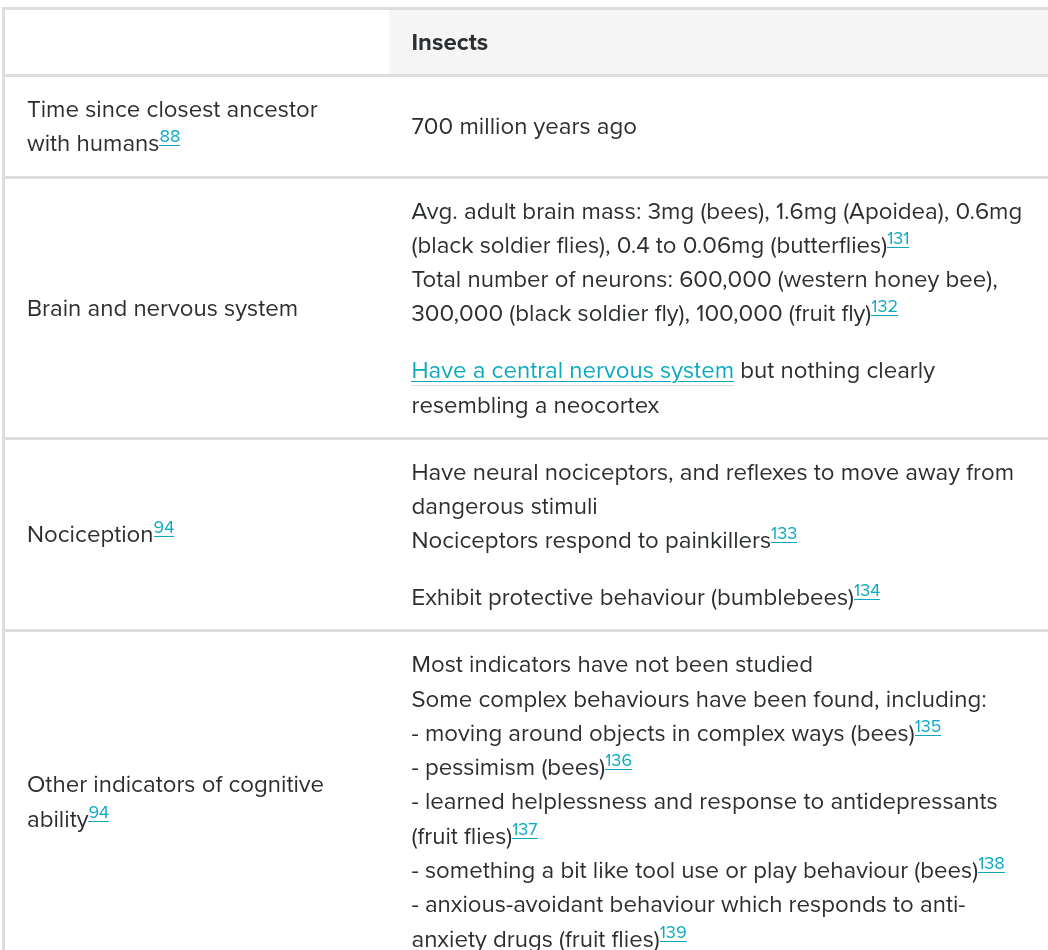The image size is (1048, 950).
Task: Click the 'Other indicators of cognitive' row label
Action: [175, 785]
